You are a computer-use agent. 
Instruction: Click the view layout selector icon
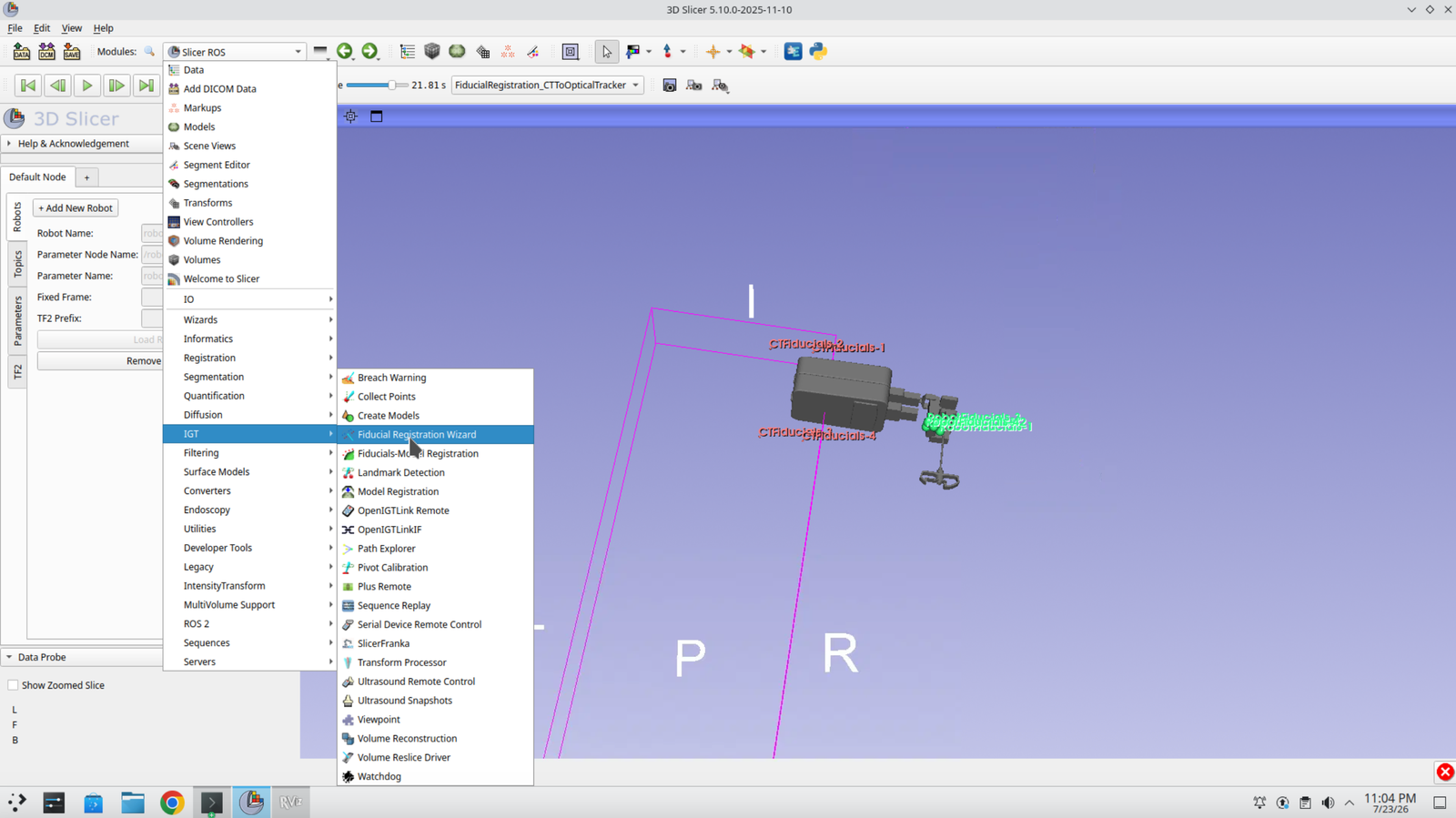coord(571,52)
